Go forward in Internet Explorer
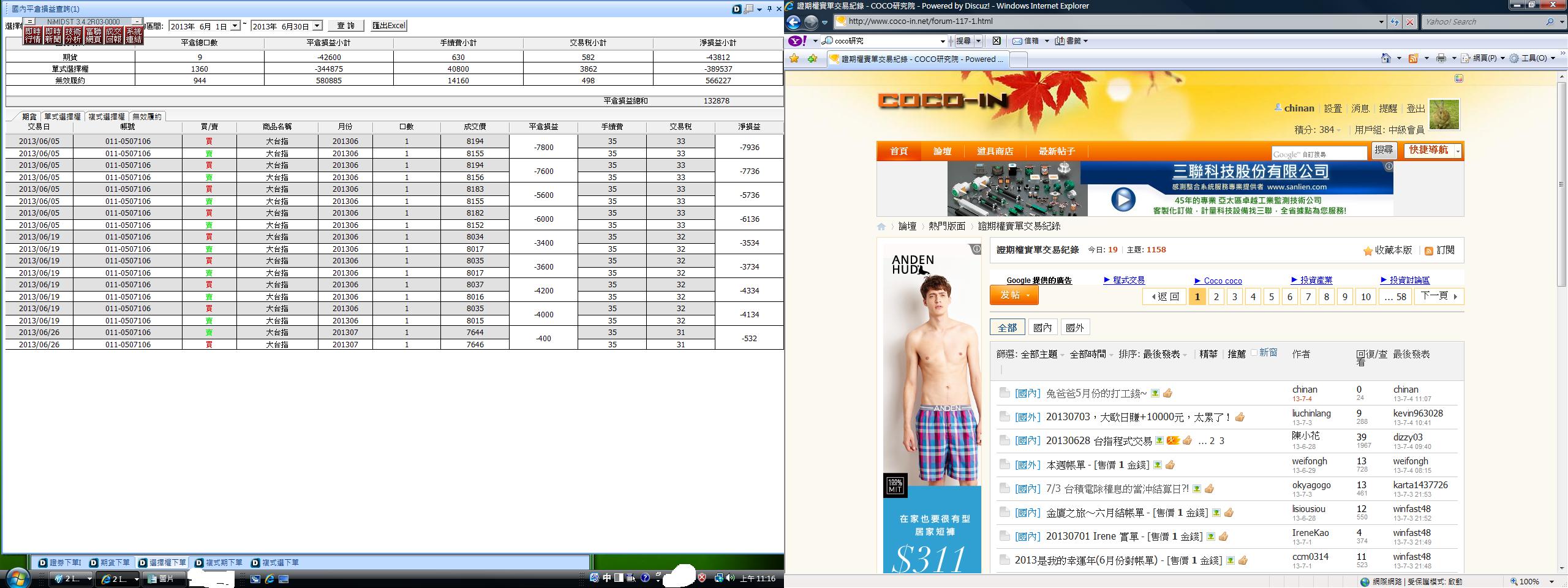The width and height of the screenshot is (1568, 588). [811, 22]
